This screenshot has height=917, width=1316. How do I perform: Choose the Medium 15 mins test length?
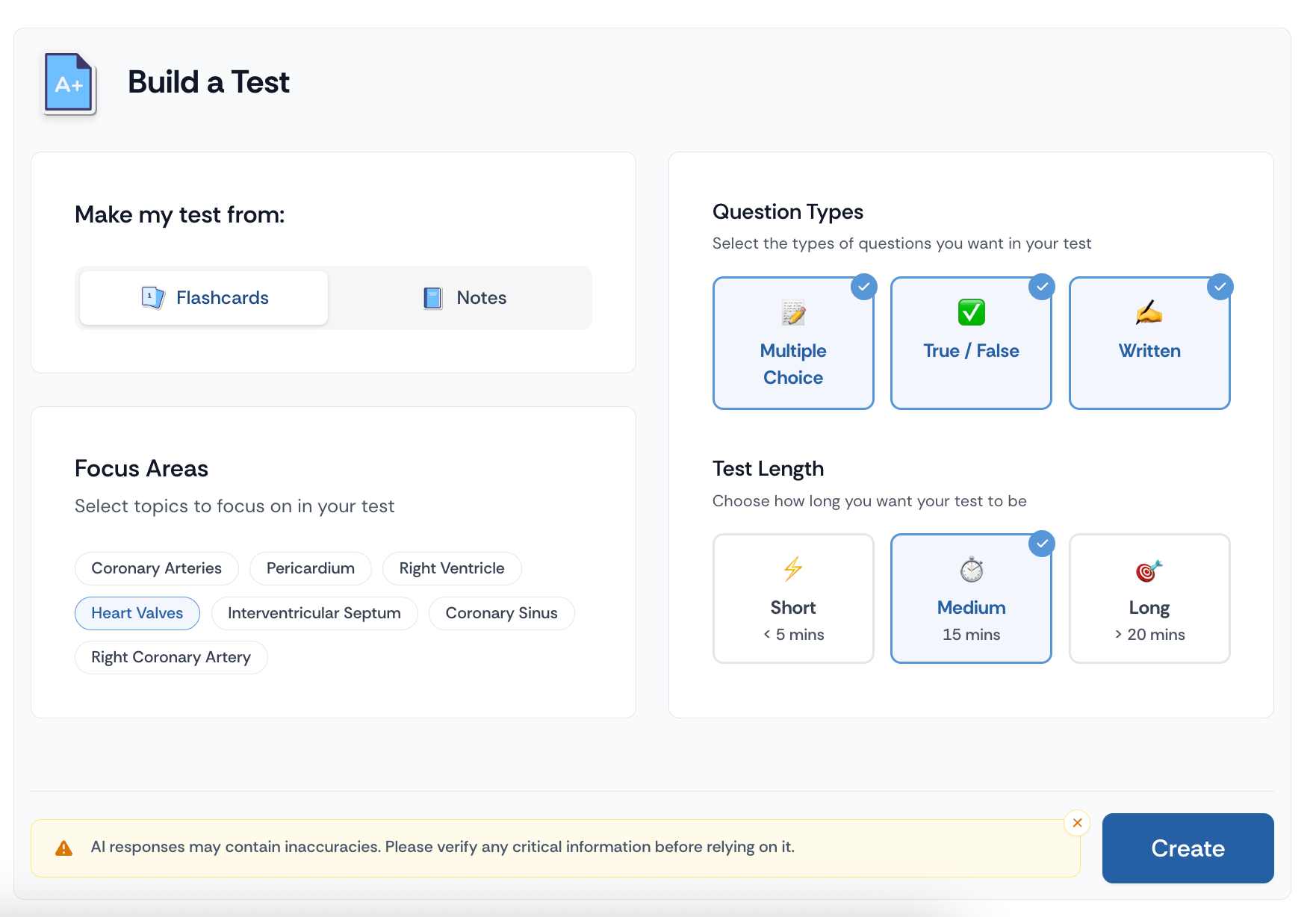971,598
